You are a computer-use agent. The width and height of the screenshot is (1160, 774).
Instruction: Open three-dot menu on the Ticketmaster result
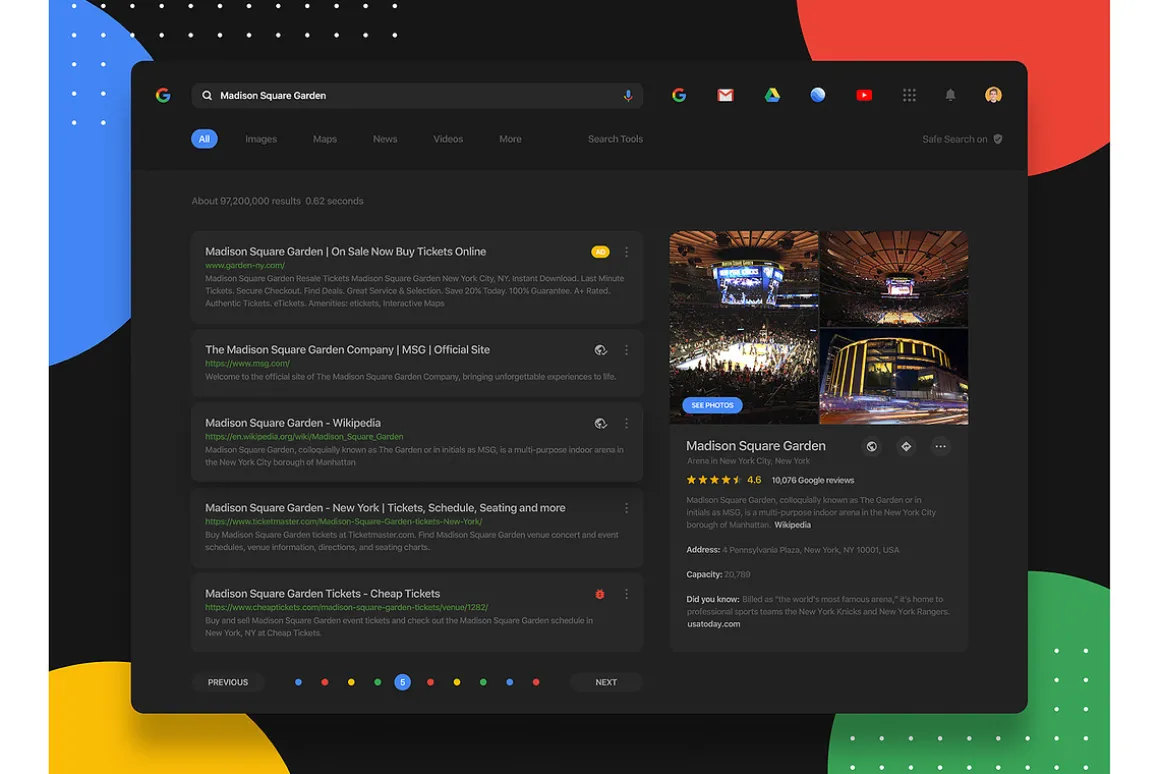627,508
